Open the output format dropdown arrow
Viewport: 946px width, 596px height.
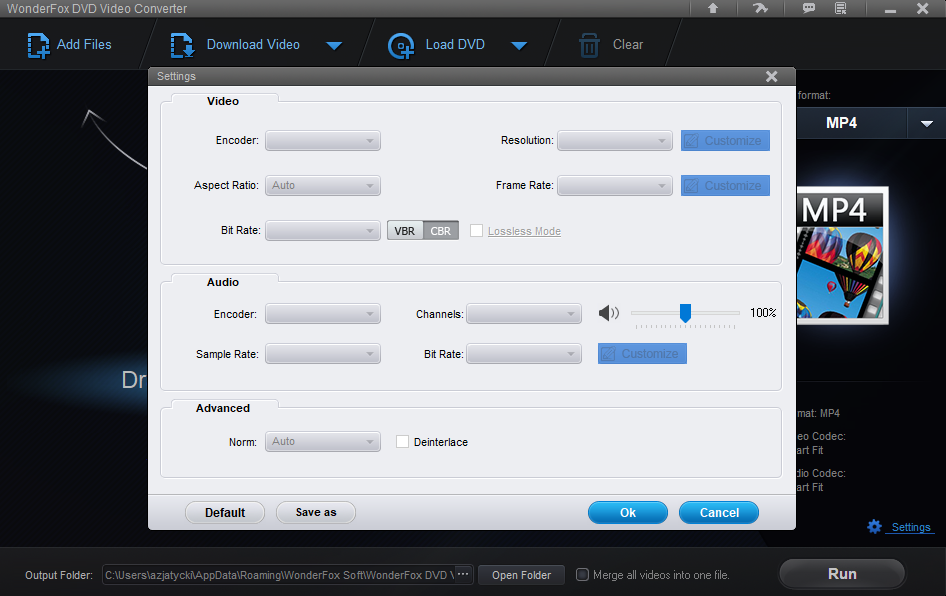(x=927, y=123)
